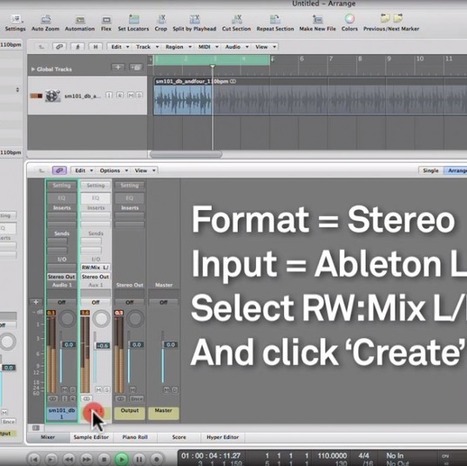
Task: Toggle stereo format button on Audio 1 strip
Action: 53,399
